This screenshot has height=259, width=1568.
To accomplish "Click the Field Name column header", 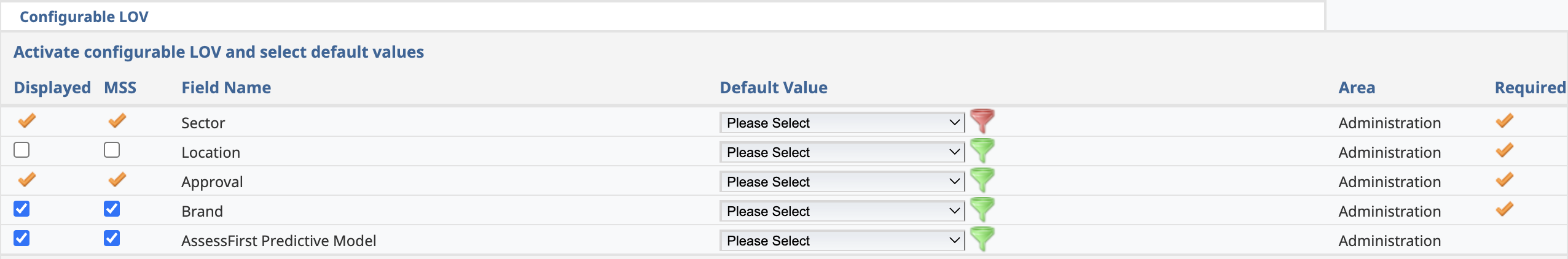I will coord(226,88).
